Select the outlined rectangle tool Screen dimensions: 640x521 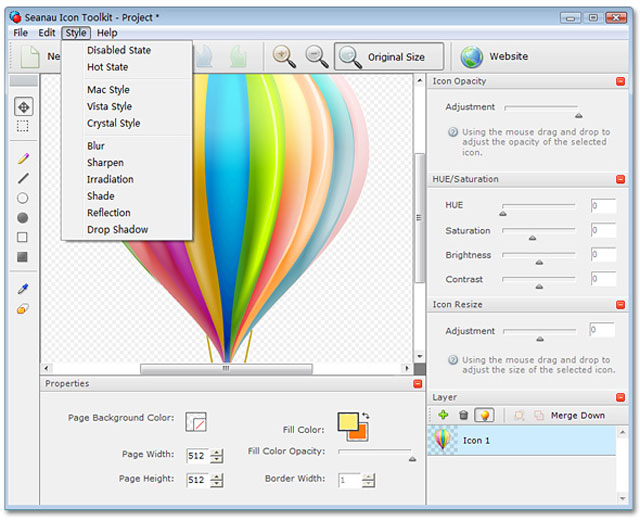tap(23, 237)
